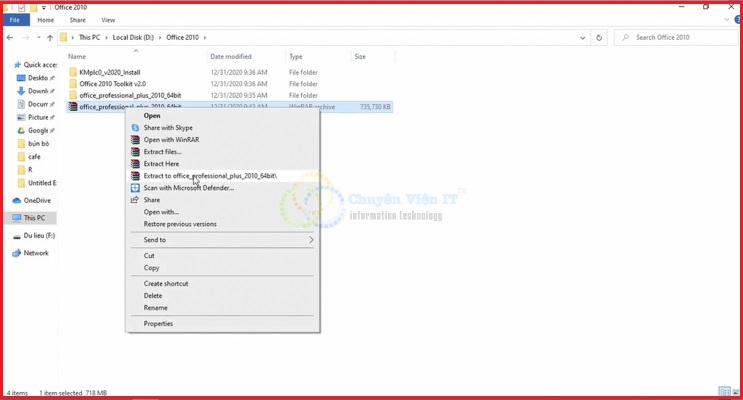Go up one folder level arrow
743x400 pixels.
click(x=50, y=37)
